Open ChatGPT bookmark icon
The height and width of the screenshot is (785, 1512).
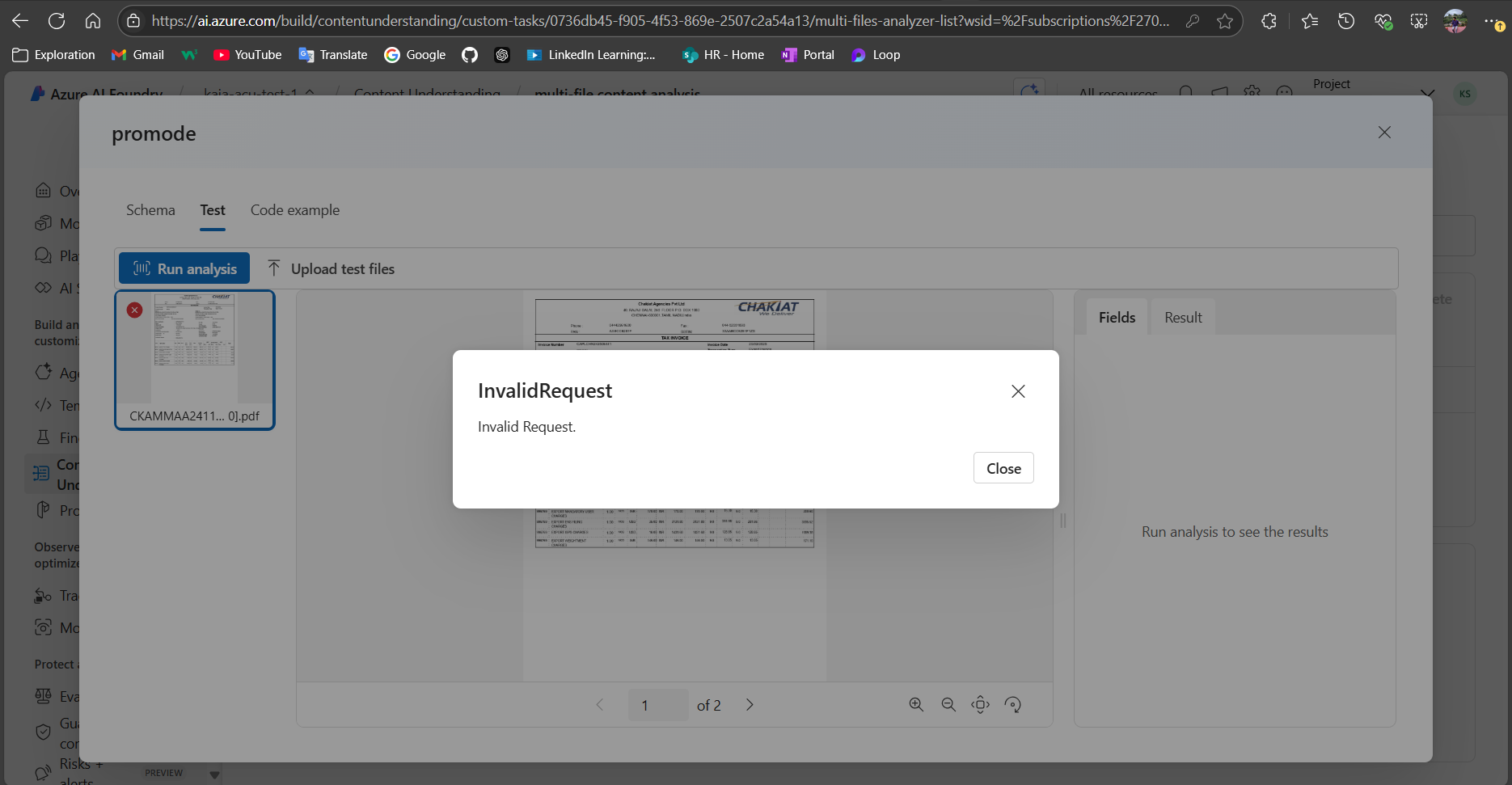pyautogui.click(x=502, y=55)
